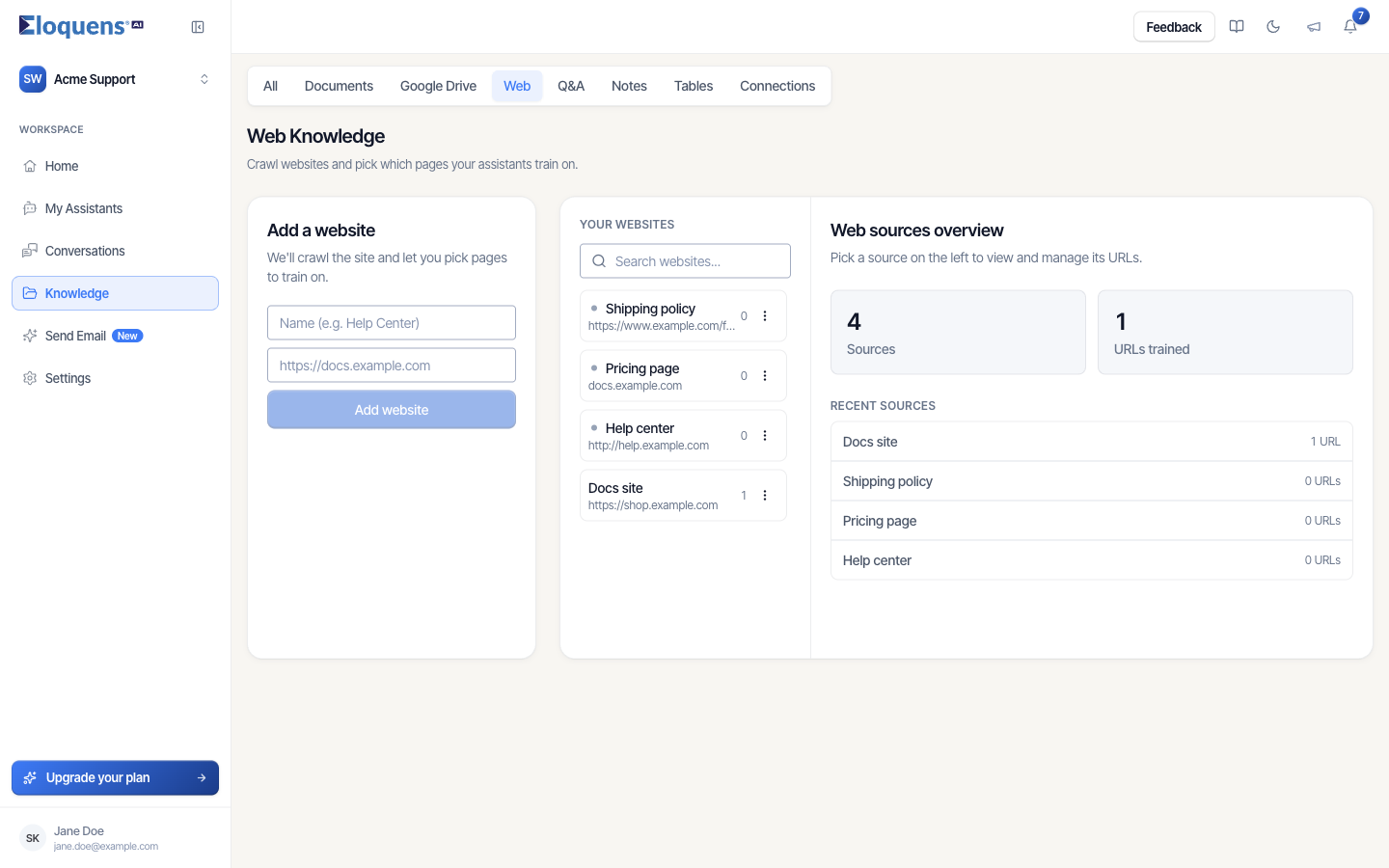This screenshot has height=868, width=1389.
Task: Open Help center row in Recent Sources
Action: click(1091, 560)
